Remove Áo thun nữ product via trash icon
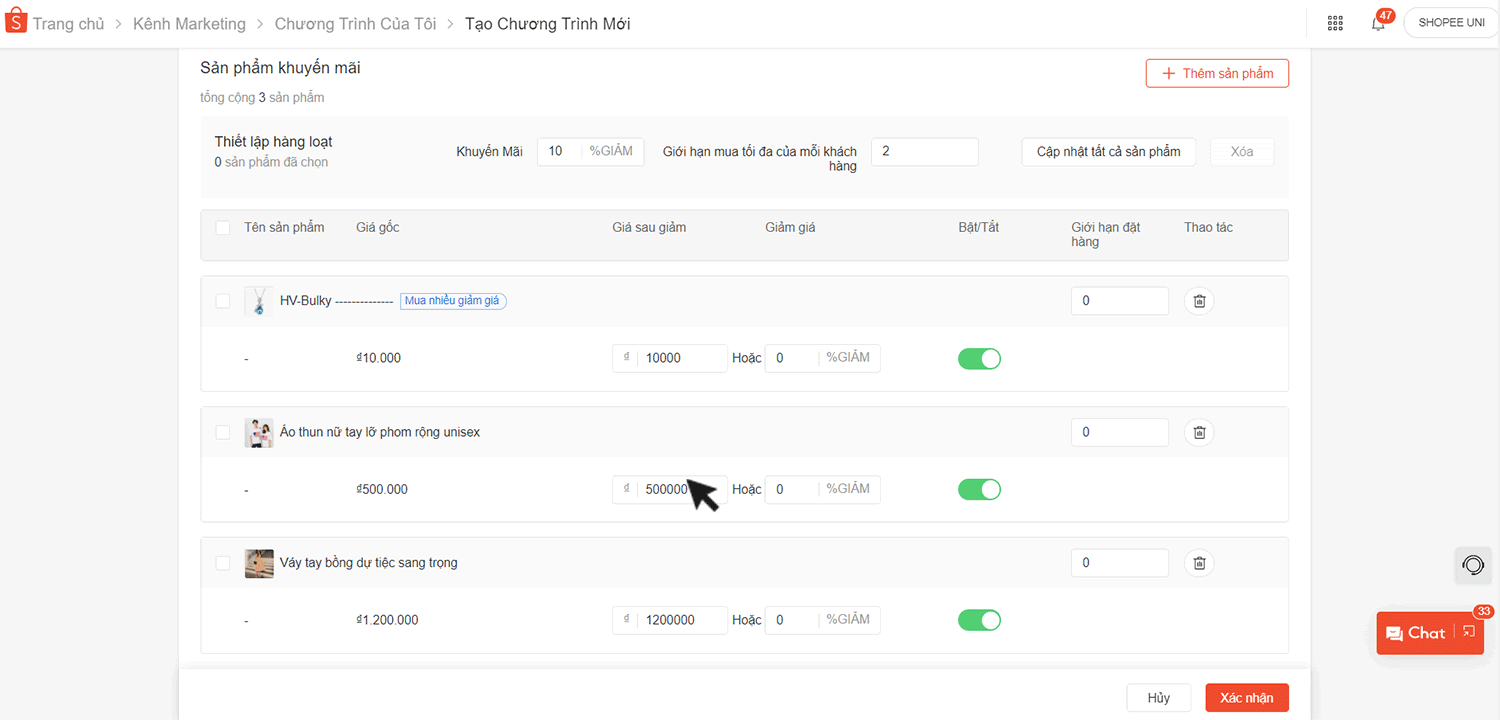The image size is (1500, 720). [x=1199, y=432]
